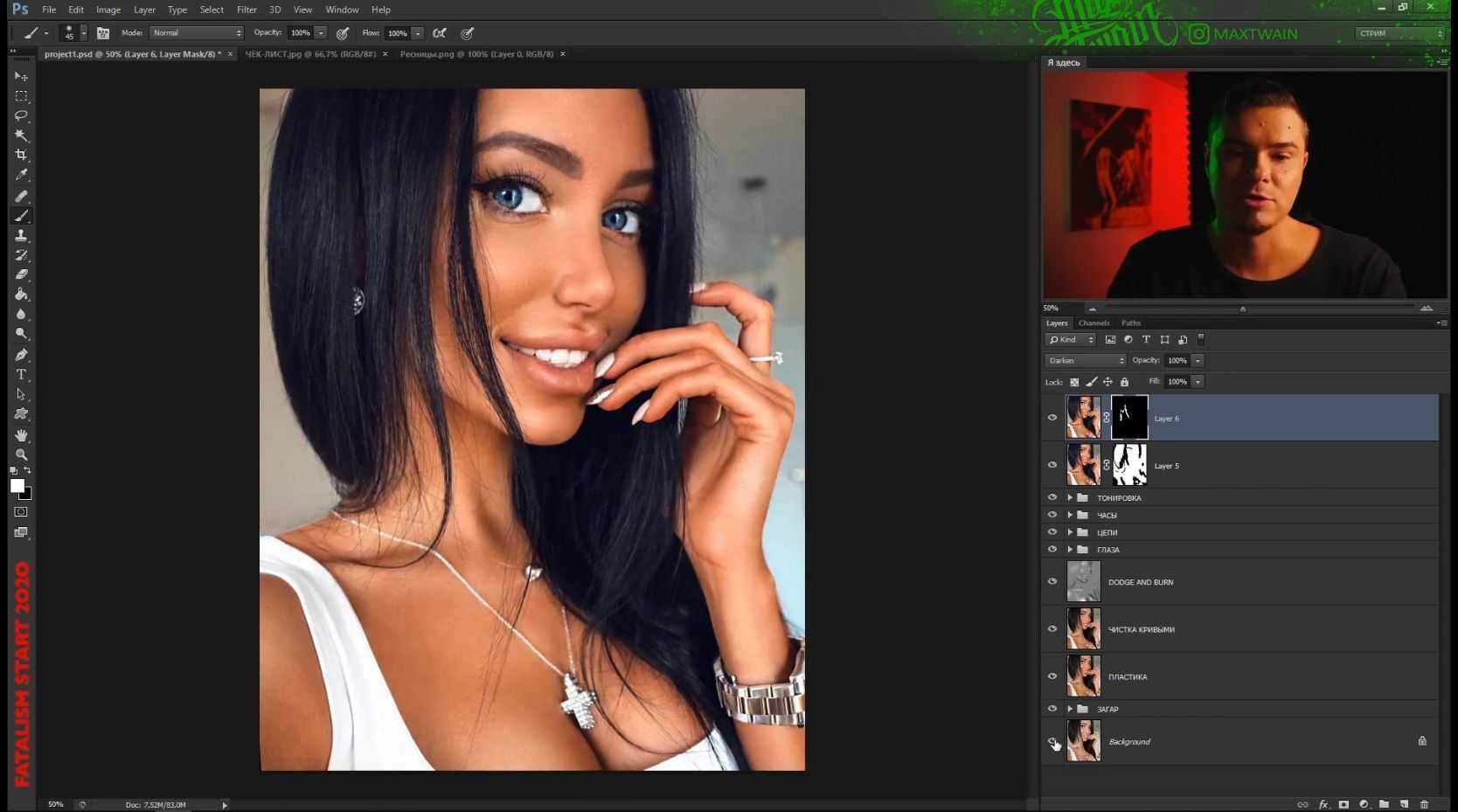Swap foreground and background colors
Viewport: 1458px width, 812px height.
click(x=27, y=470)
